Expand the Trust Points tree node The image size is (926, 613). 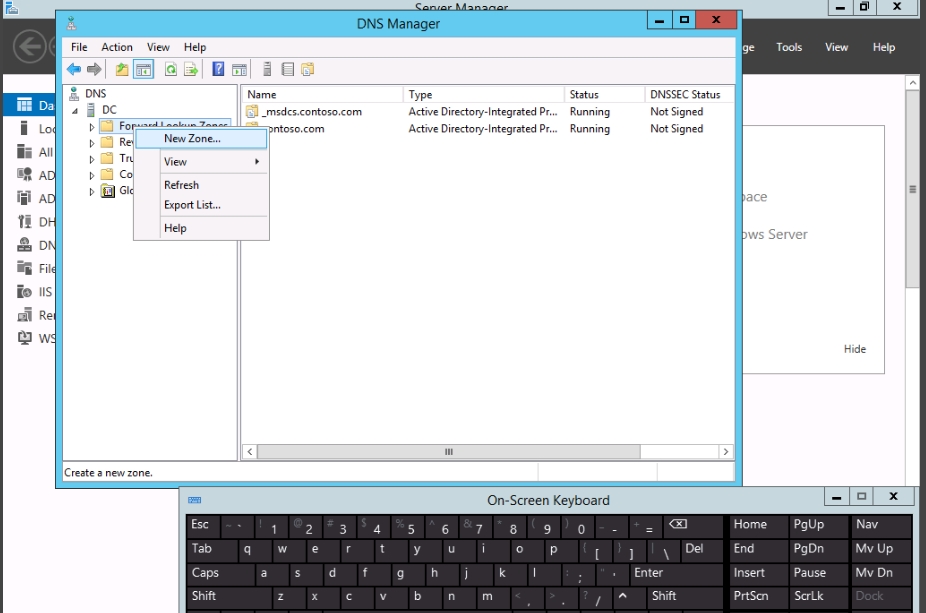coord(92,159)
